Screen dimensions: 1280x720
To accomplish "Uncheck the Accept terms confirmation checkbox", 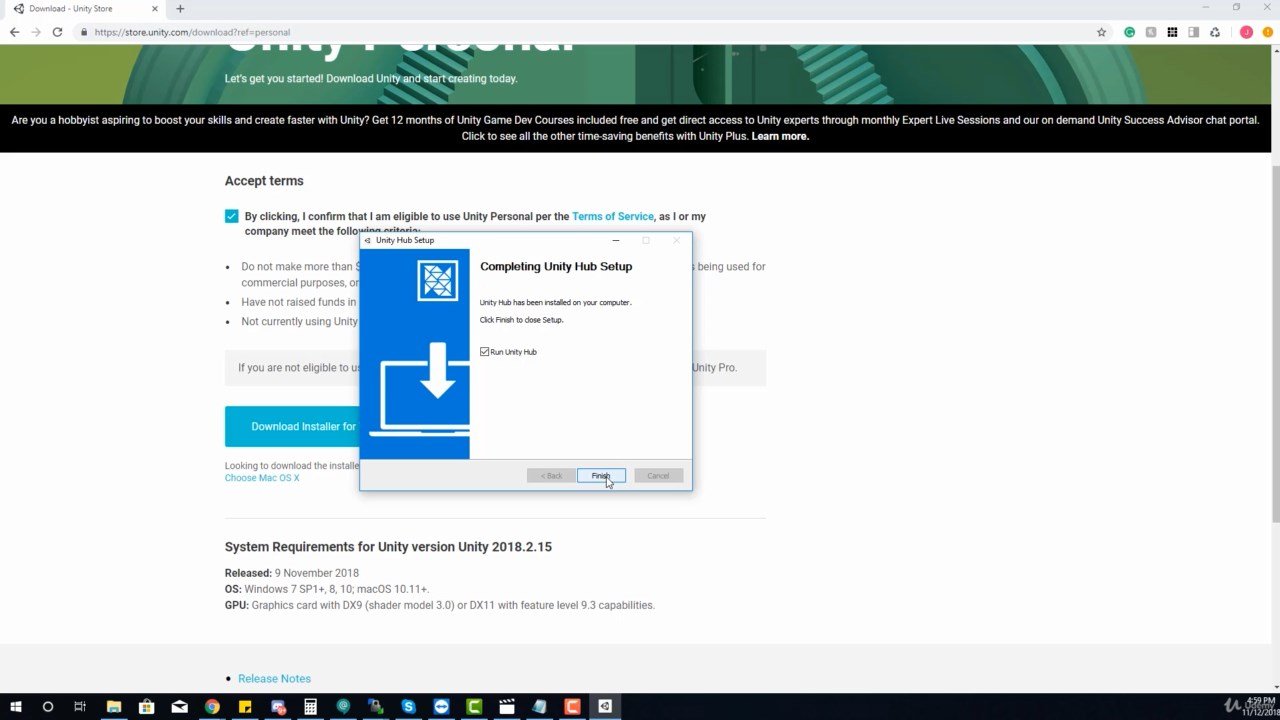I will (232, 216).
